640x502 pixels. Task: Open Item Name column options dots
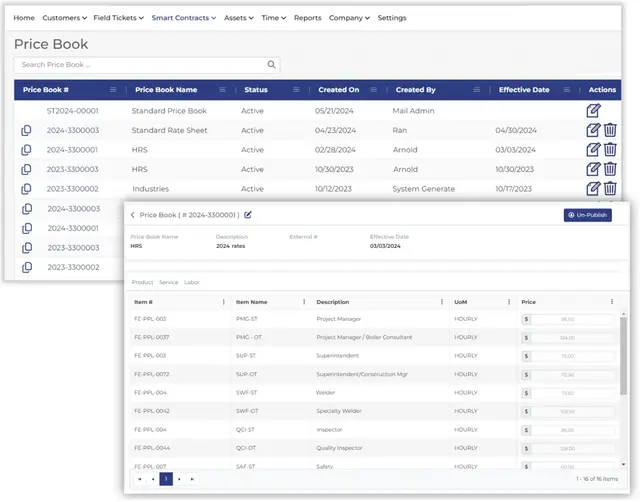coord(304,302)
